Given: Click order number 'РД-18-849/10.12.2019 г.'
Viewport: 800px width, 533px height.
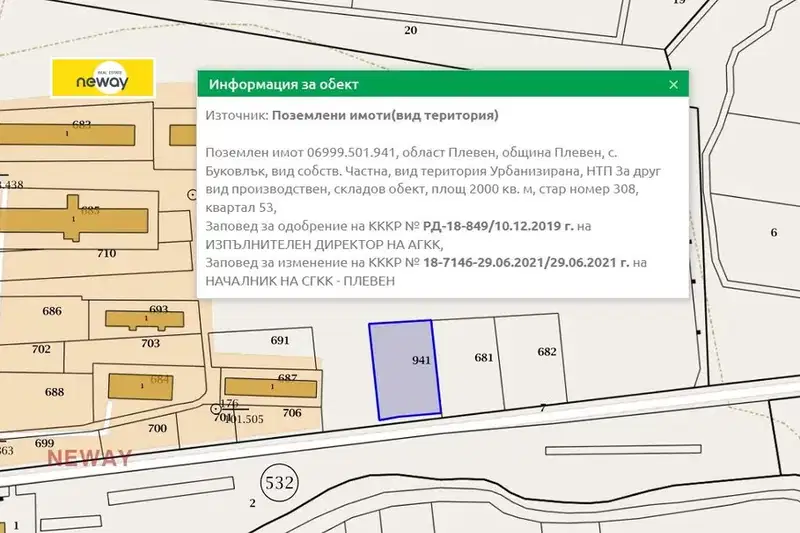Looking at the screenshot, I should [498, 226].
